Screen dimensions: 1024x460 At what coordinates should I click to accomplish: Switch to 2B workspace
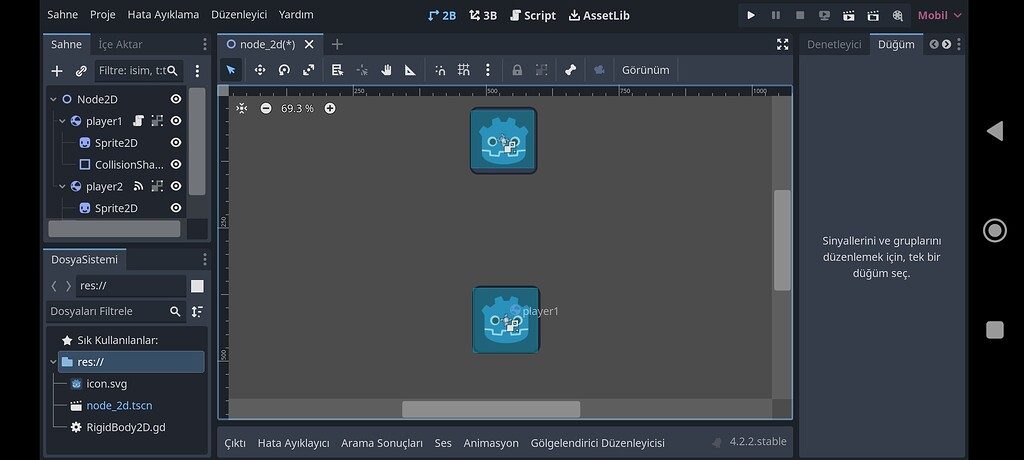(442, 15)
